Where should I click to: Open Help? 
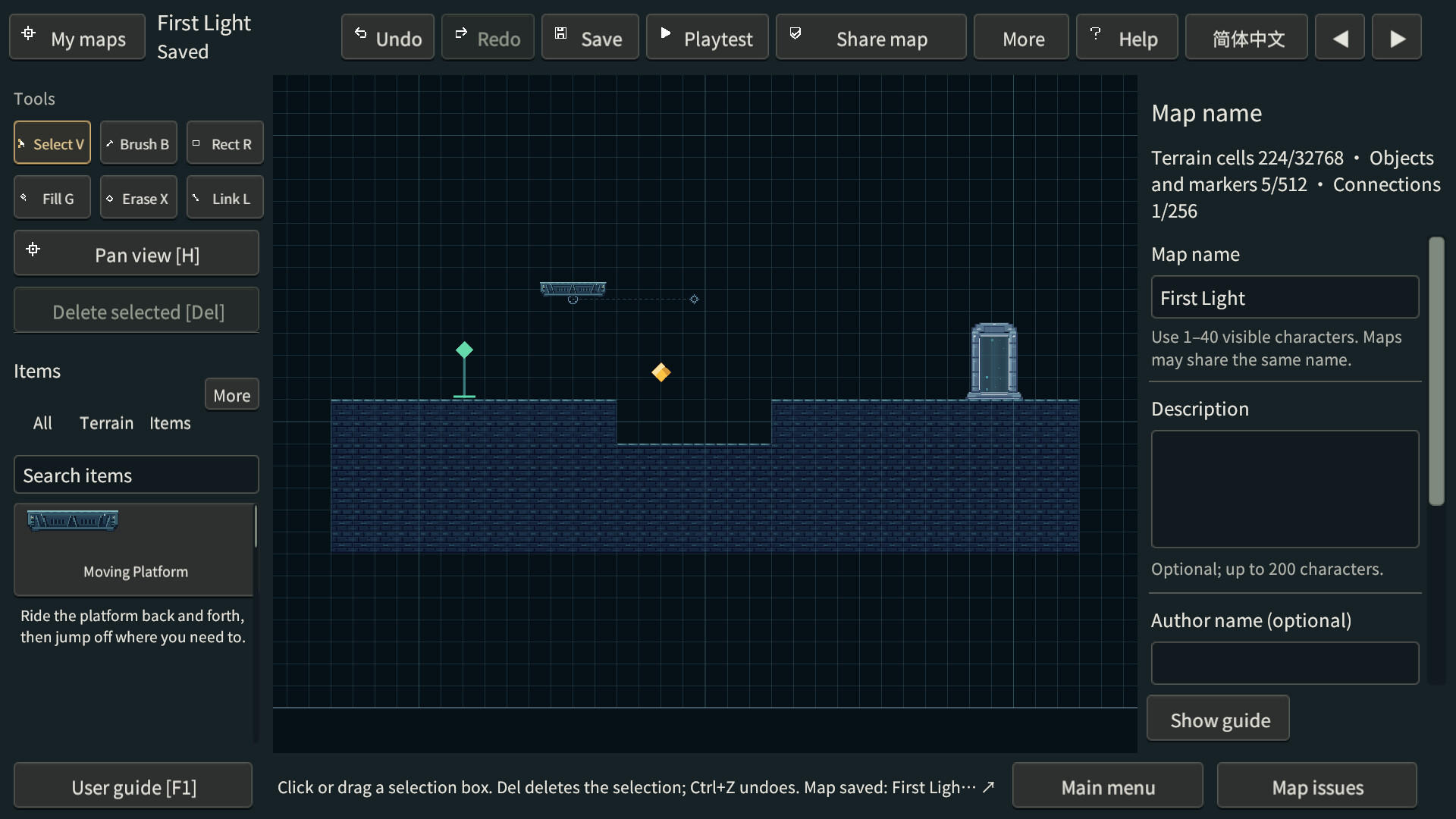click(x=1127, y=37)
